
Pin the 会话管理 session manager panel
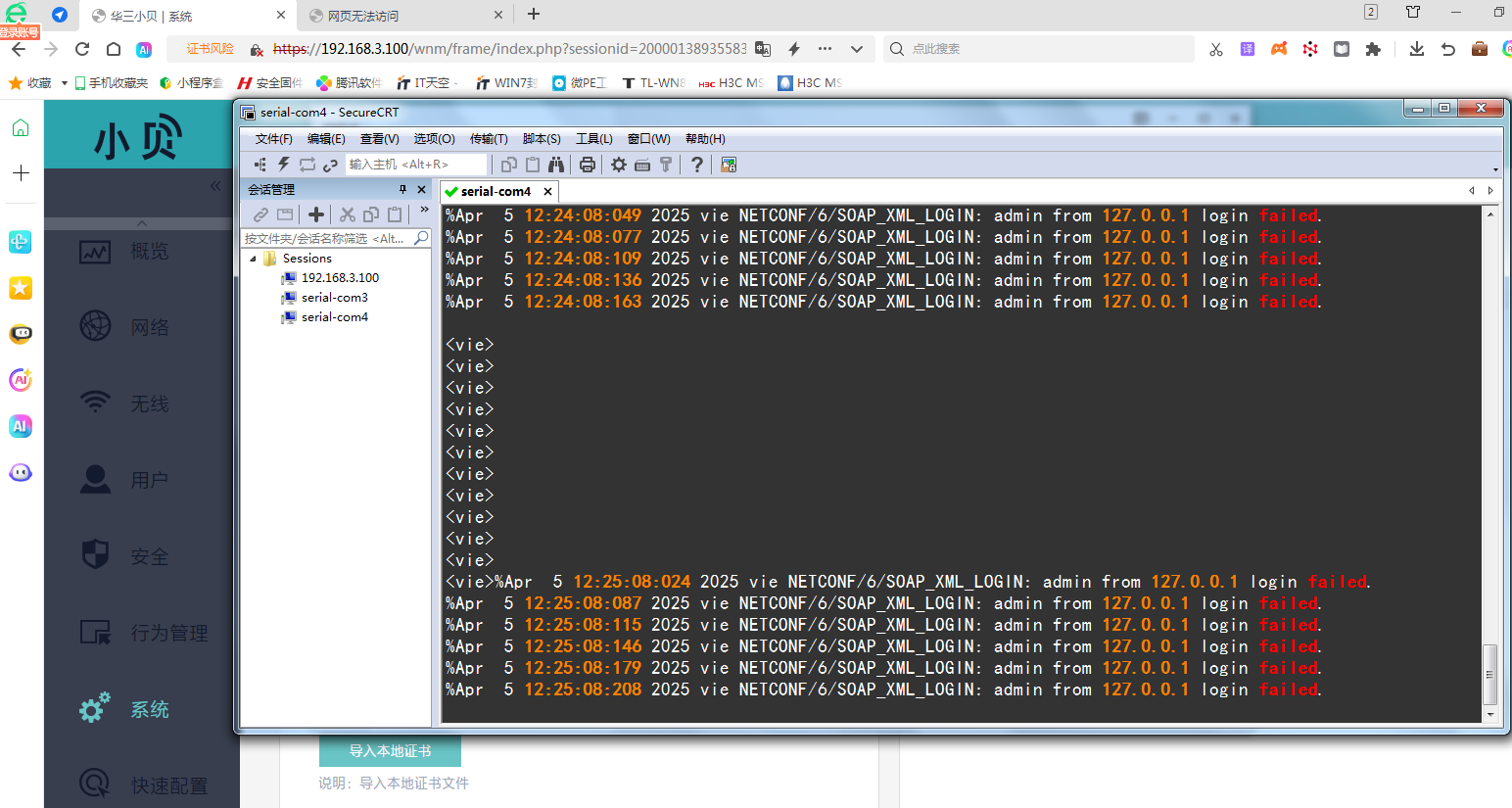click(x=402, y=189)
